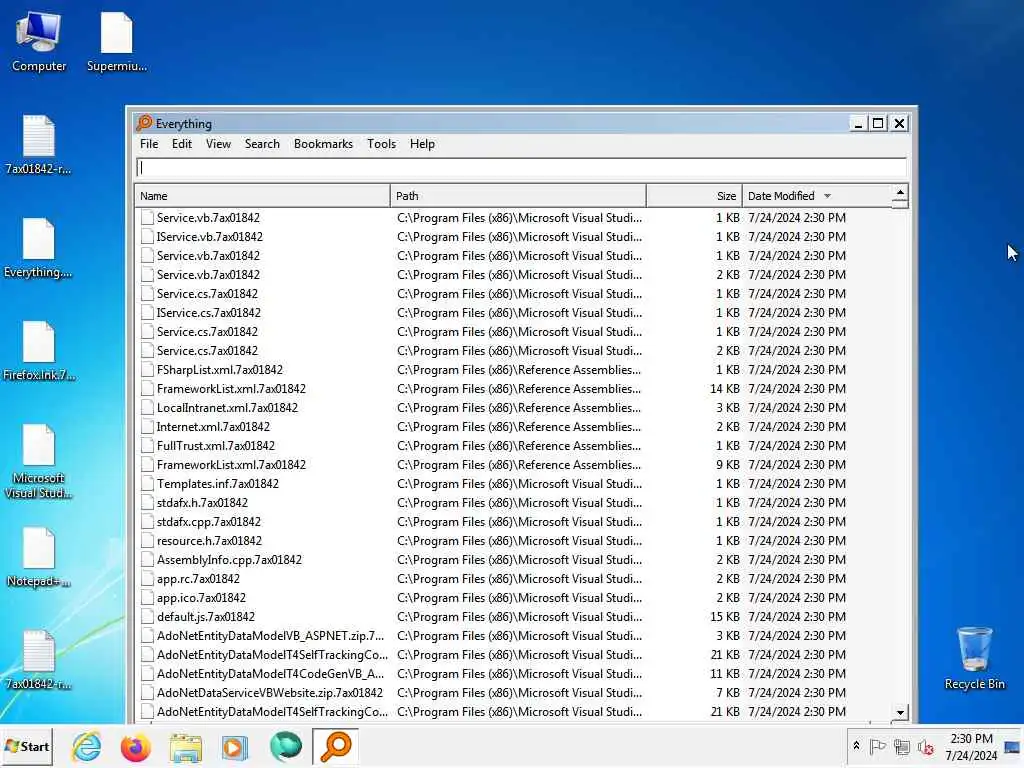
Task: Open the File menu in Everything
Action: (149, 144)
